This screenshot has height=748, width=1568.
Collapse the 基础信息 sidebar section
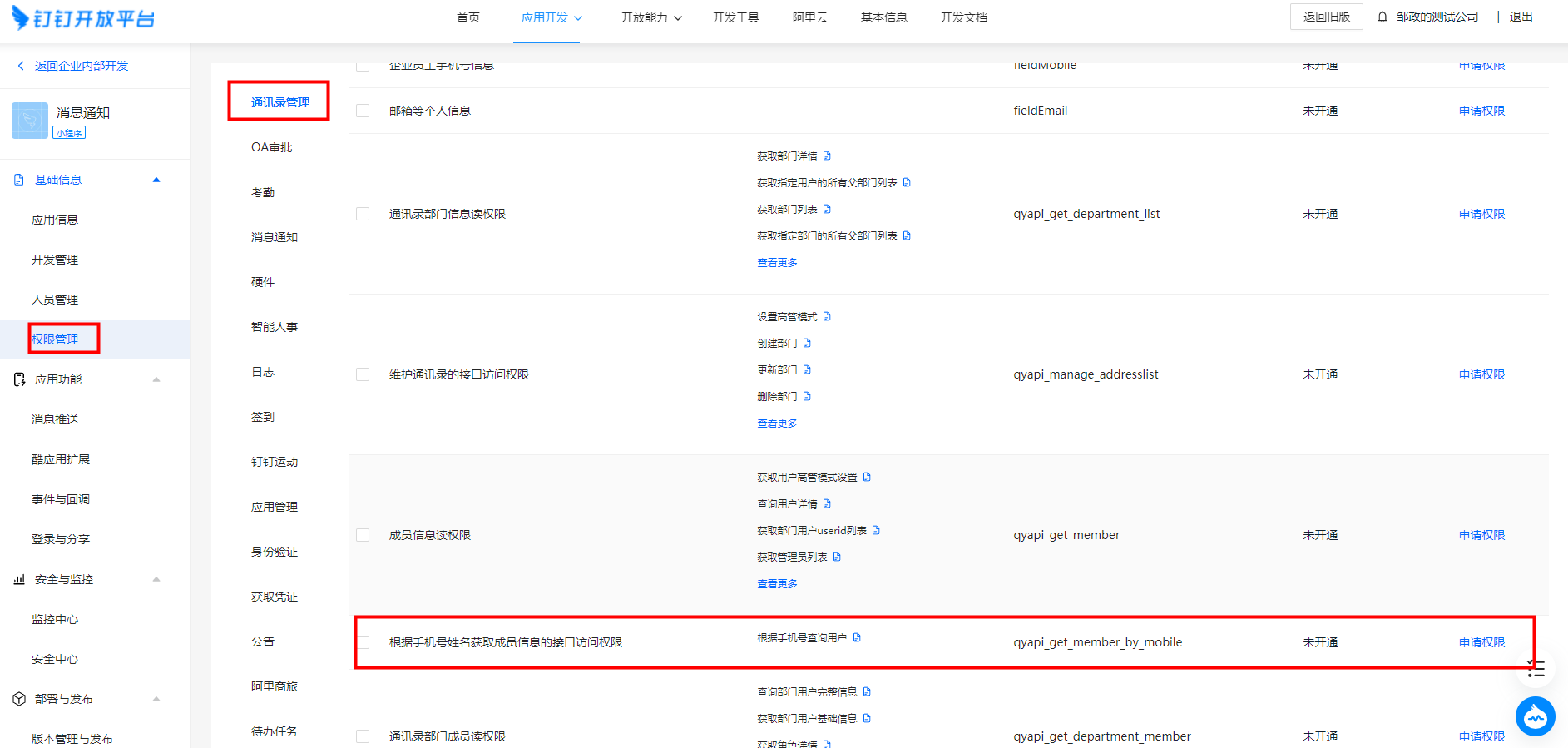pyautogui.click(x=156, y=180)
